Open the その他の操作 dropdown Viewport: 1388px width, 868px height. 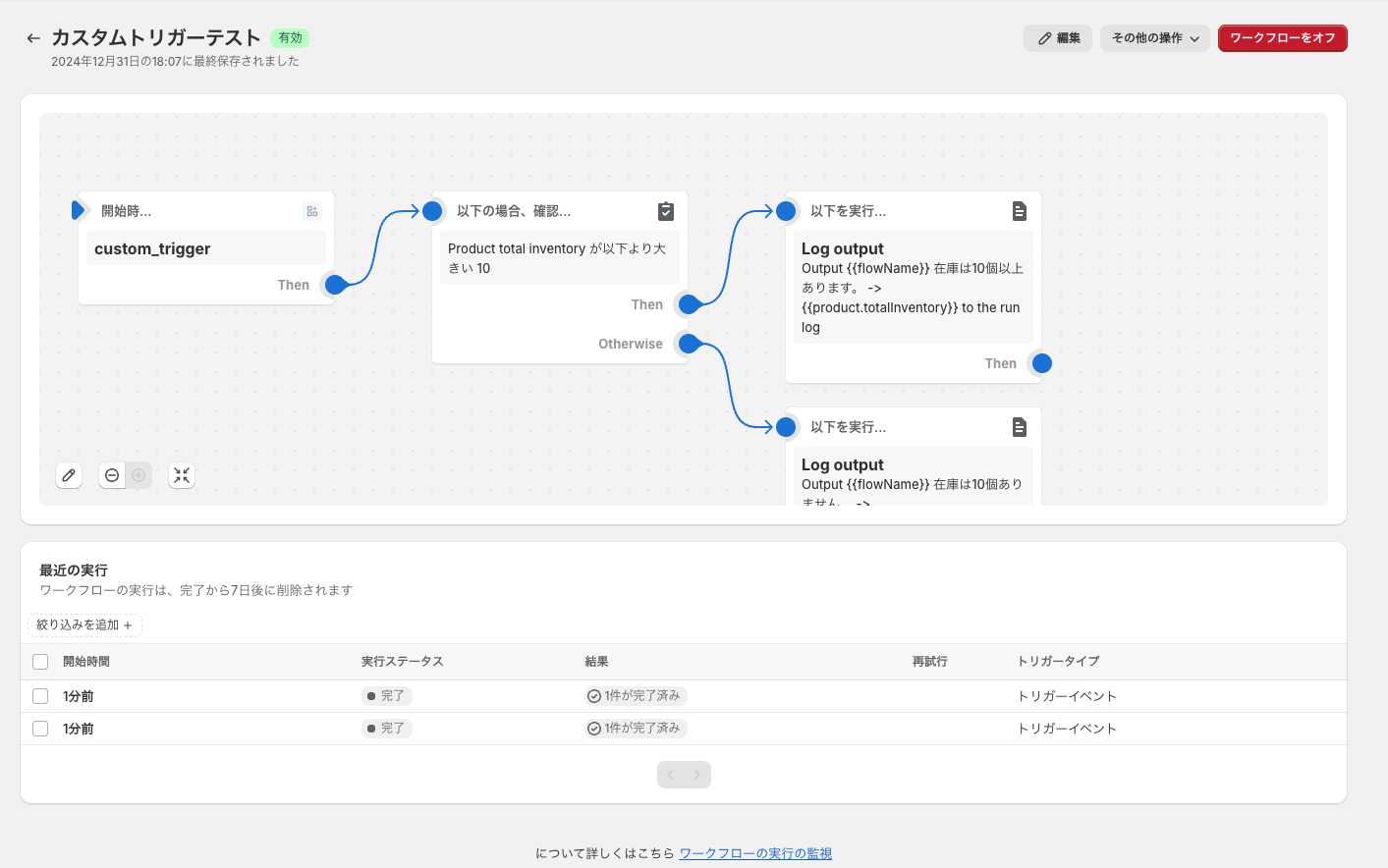(x=1155, y=38)
